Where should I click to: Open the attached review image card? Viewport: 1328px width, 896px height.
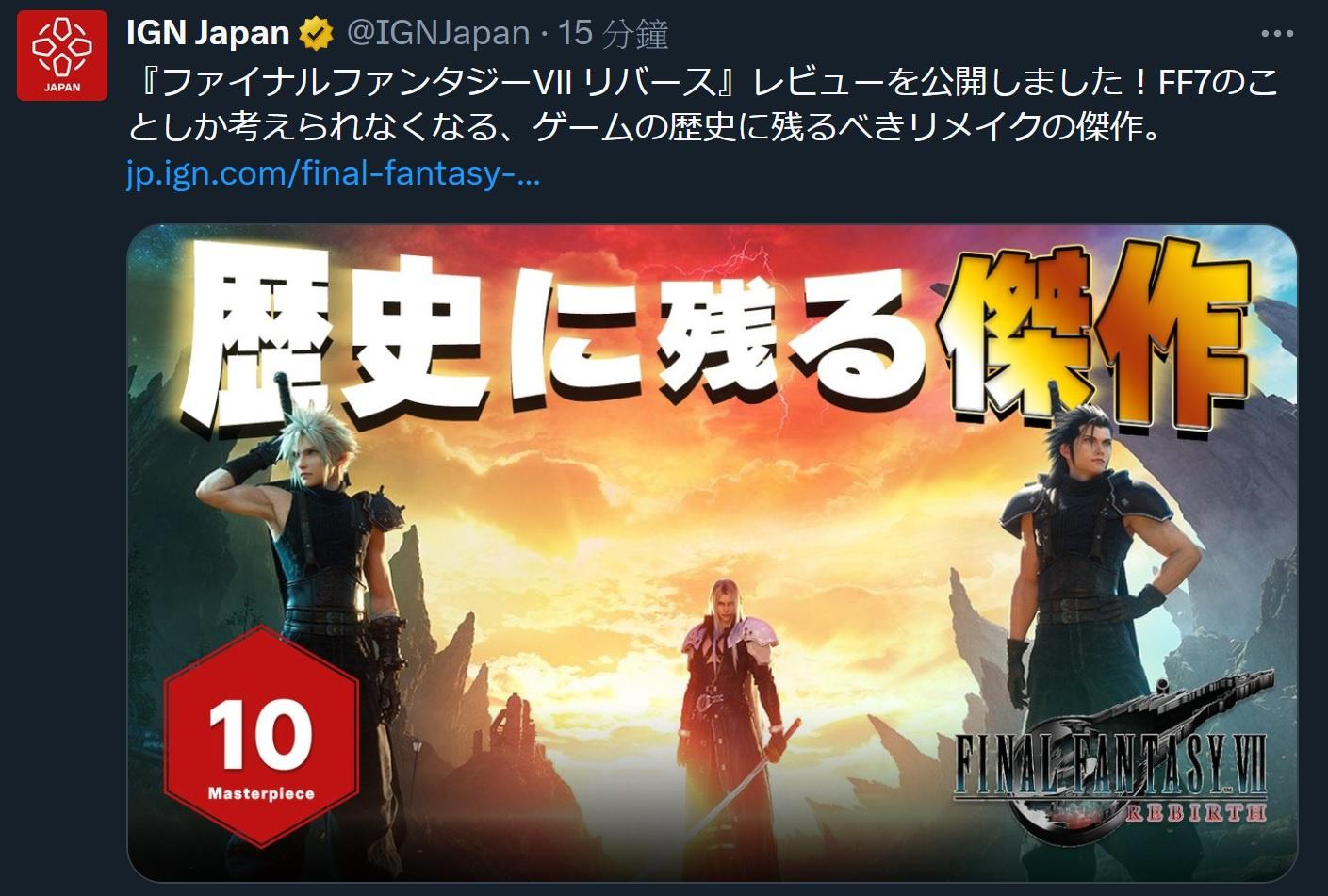712,553
